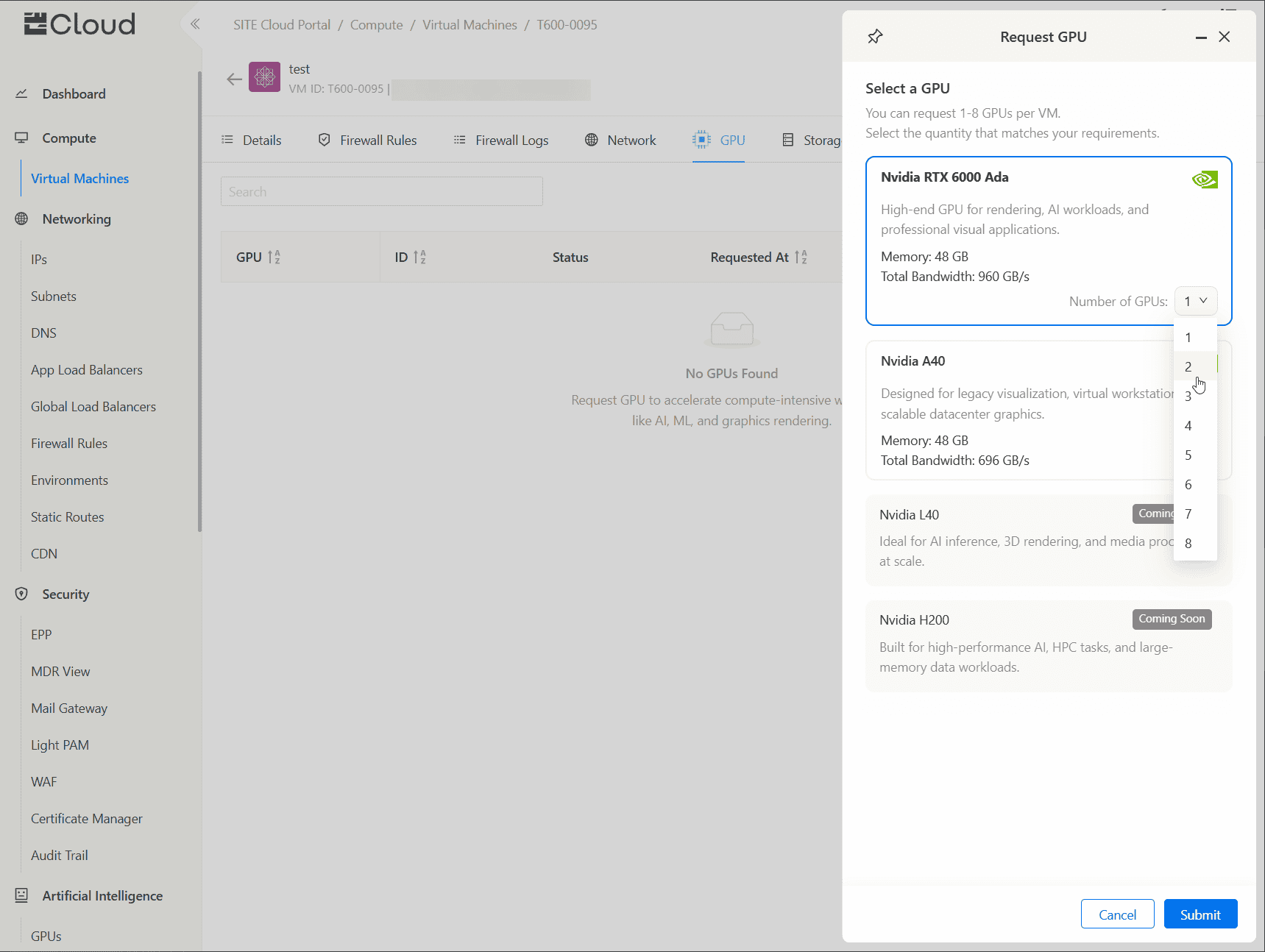Sort by GPU column sort icon
This screenshot has width=1265, height=952.
coord(274,257)
